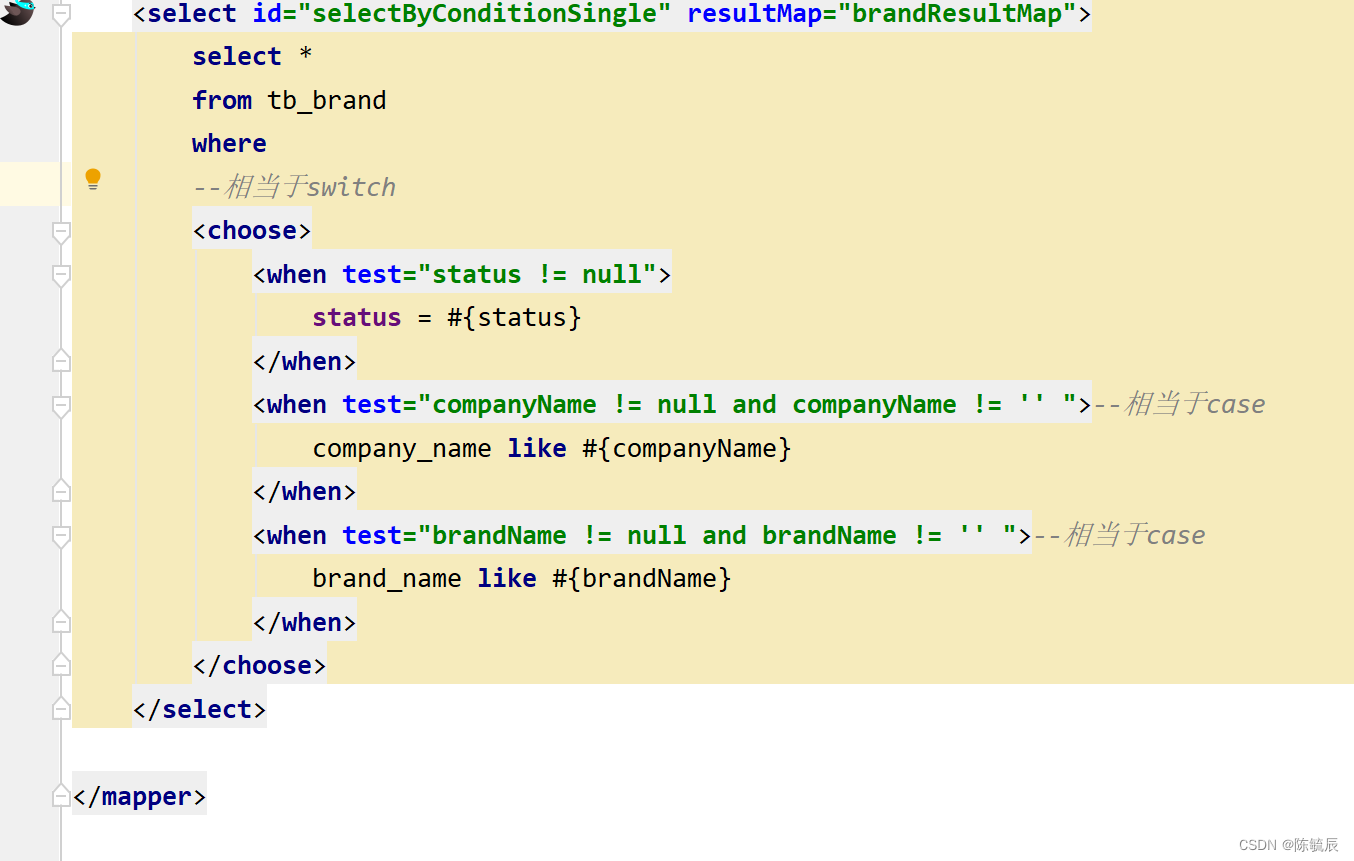Image resolution: width=1354 pixels, height=861 pixels.
Task: Click fold marker beside </mapper> closing tag
Action: [61, 796]
